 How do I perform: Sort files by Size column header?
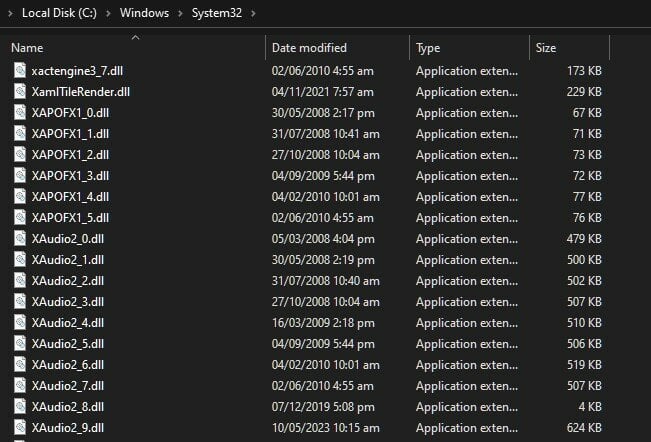click(x=546, y=48)
